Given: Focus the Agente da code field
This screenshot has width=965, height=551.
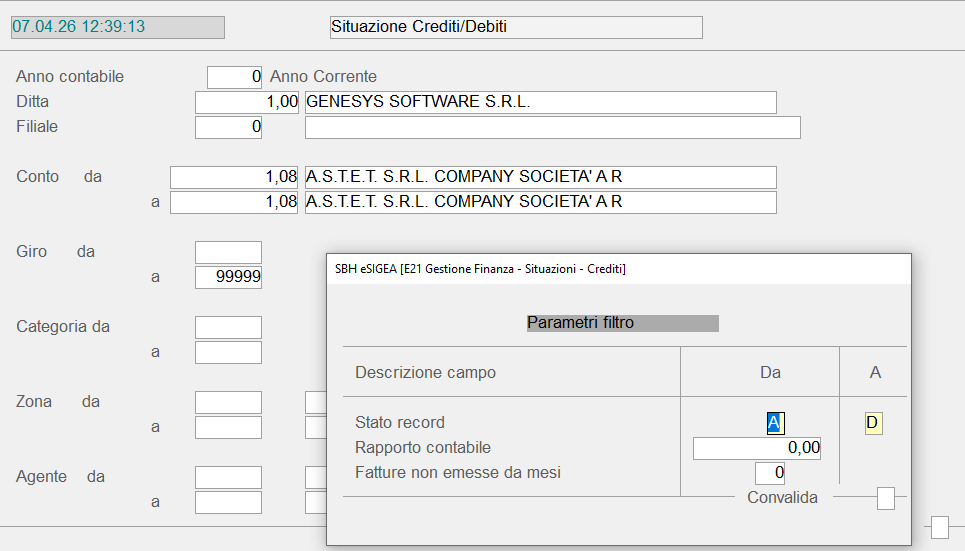Looking at the screenshot, I should [228, 477].
